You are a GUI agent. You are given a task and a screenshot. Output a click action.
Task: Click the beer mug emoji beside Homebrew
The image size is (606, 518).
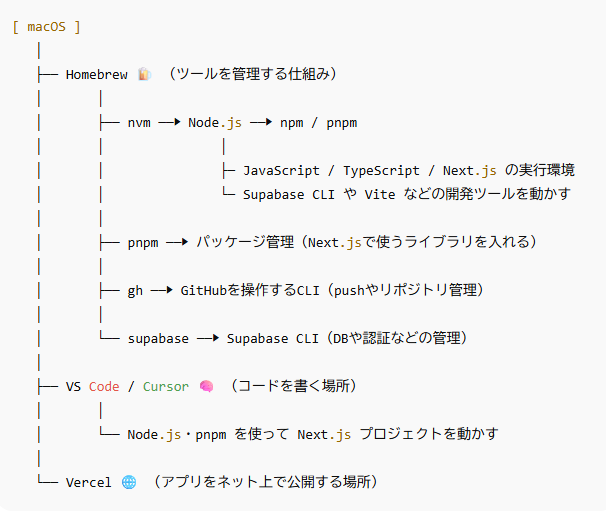click(x=144, y=74)
